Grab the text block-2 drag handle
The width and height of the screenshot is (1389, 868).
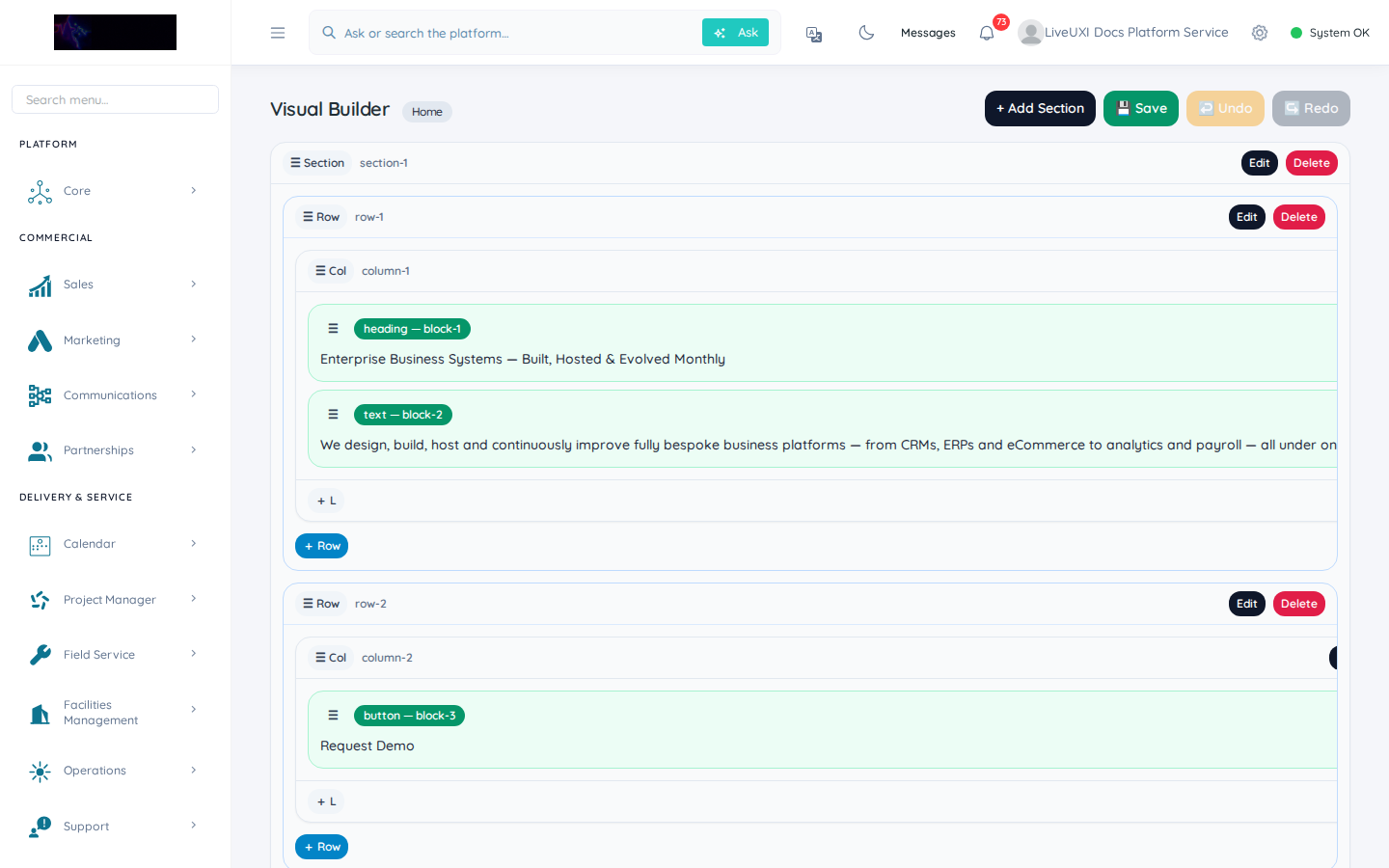pyautogui.click(x=333, y=415)
